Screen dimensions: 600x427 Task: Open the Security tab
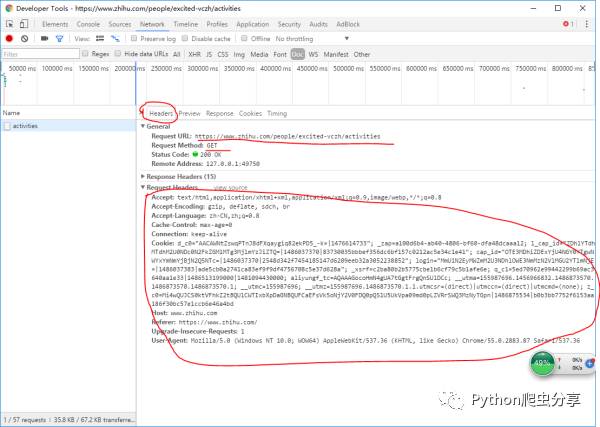tap(289, 24)
